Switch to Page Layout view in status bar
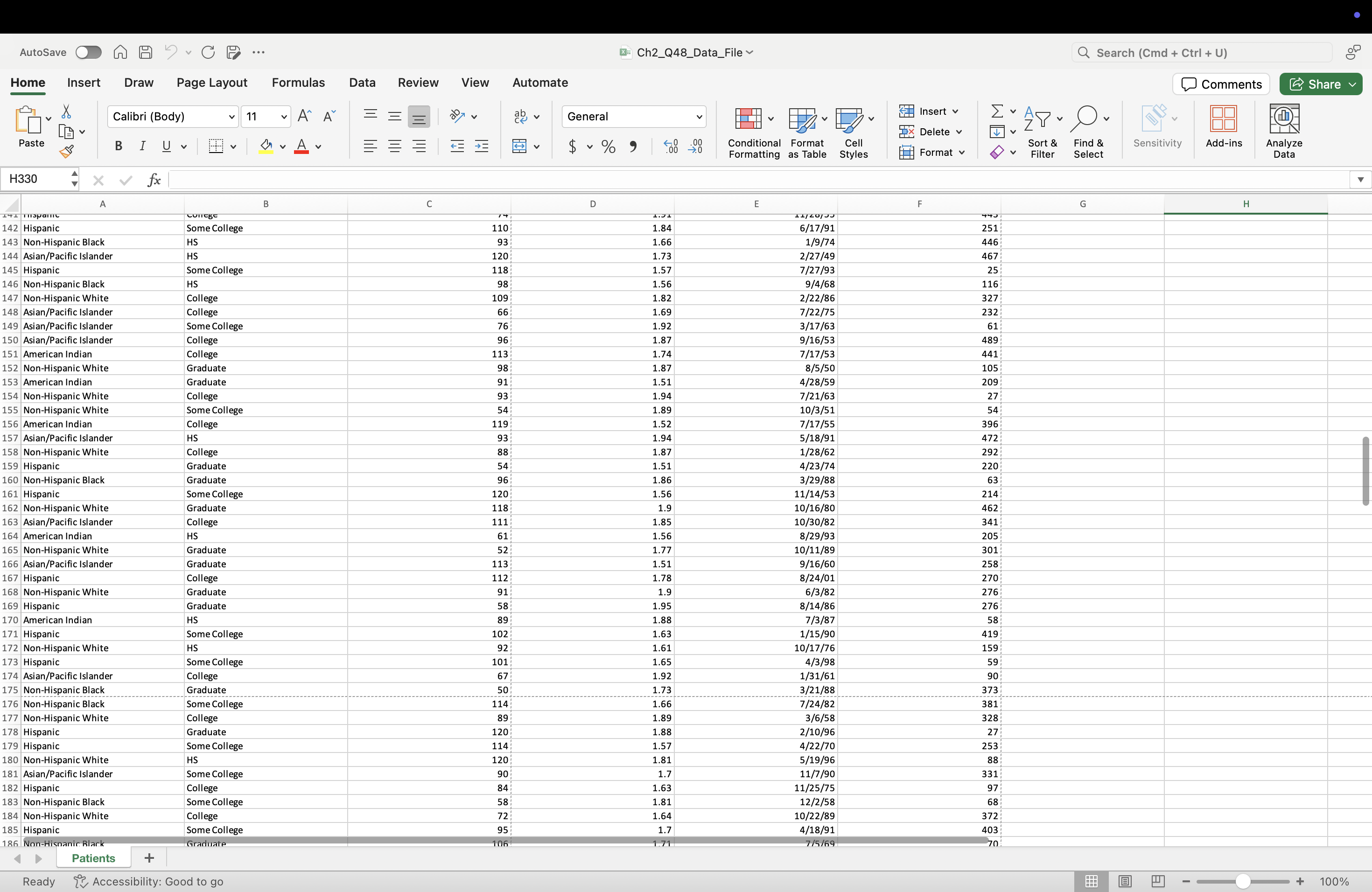Screen dimensions: 1372x892 click(1124, 881)
